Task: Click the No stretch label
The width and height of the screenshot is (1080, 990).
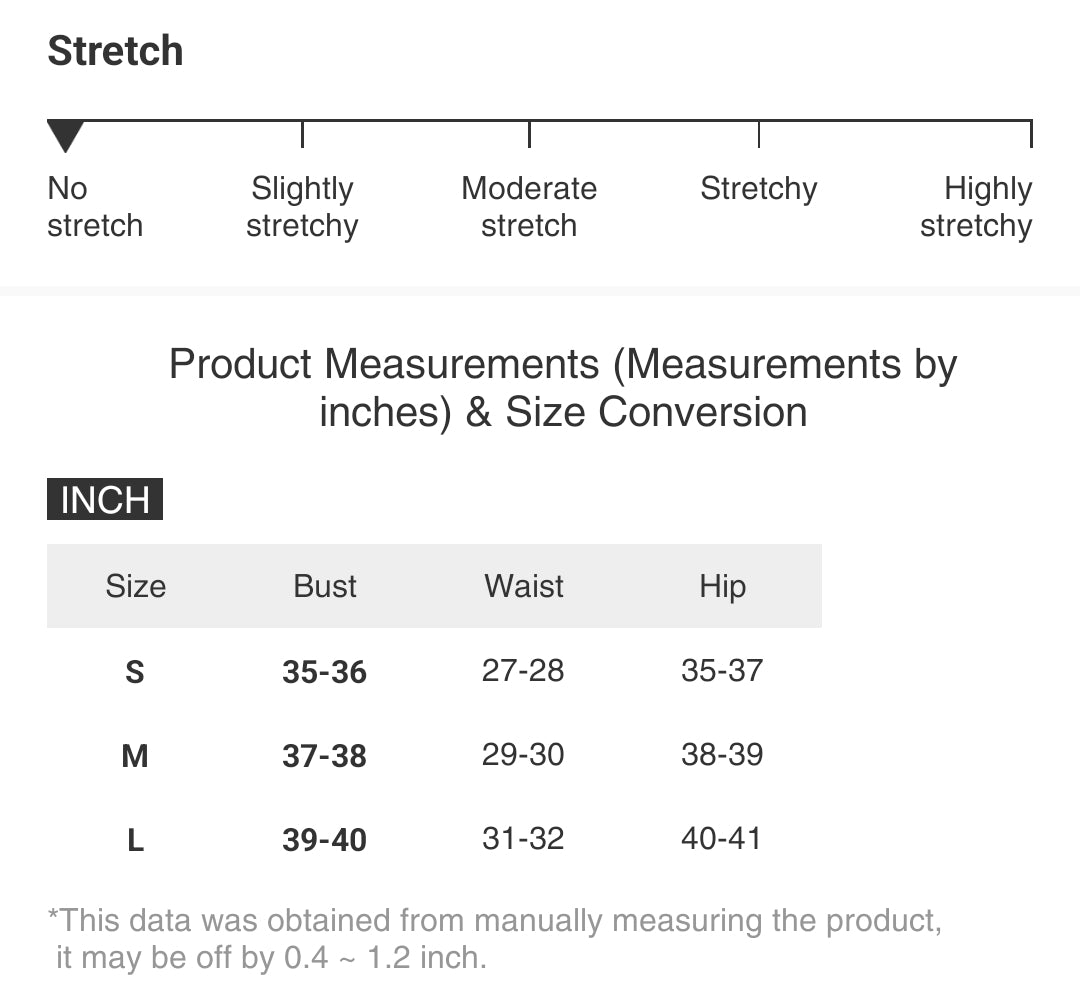Action: coord(94,207)
